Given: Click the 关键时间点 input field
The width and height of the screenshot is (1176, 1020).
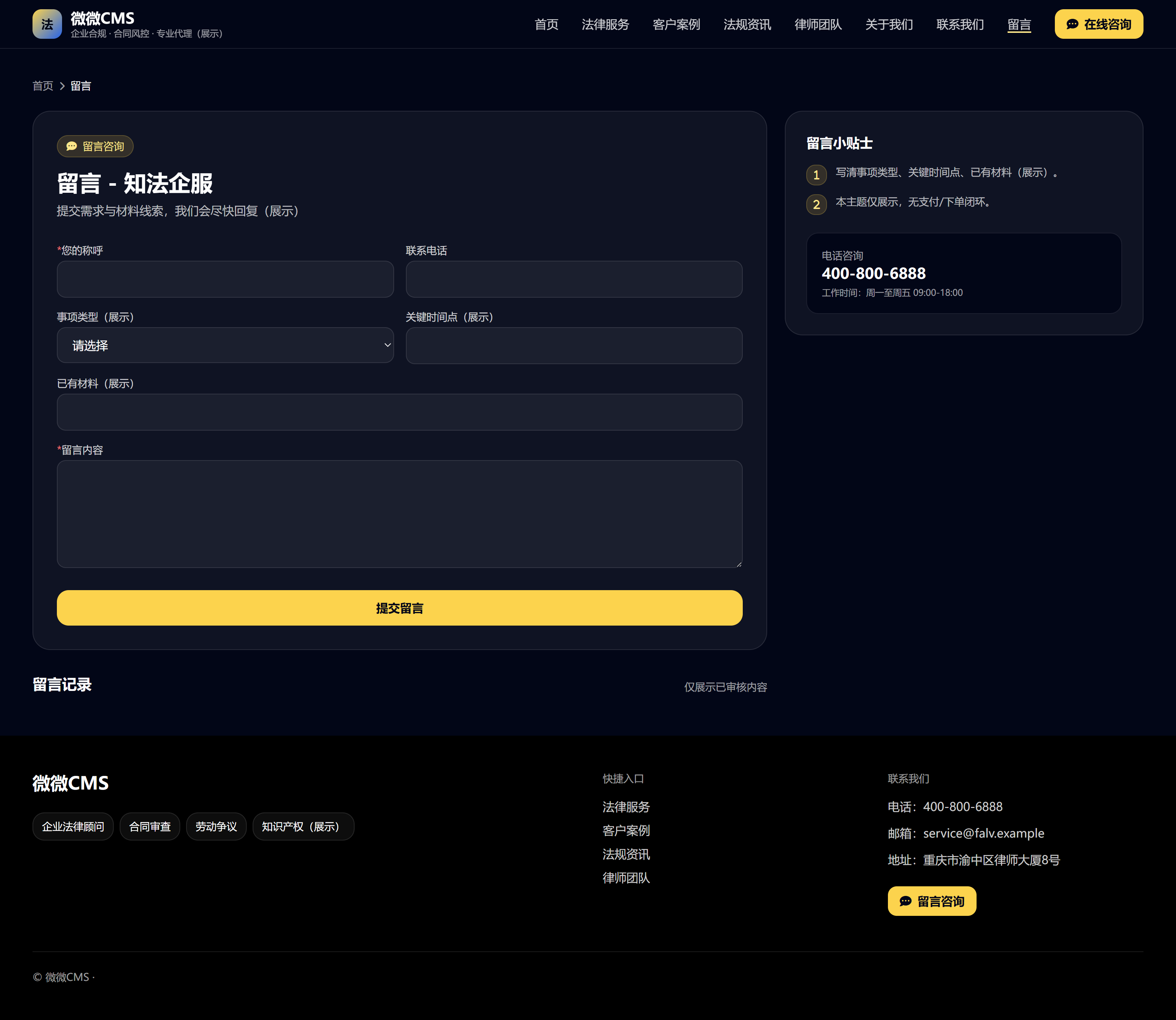Looking at the screenshot, I should coord(573,345).
